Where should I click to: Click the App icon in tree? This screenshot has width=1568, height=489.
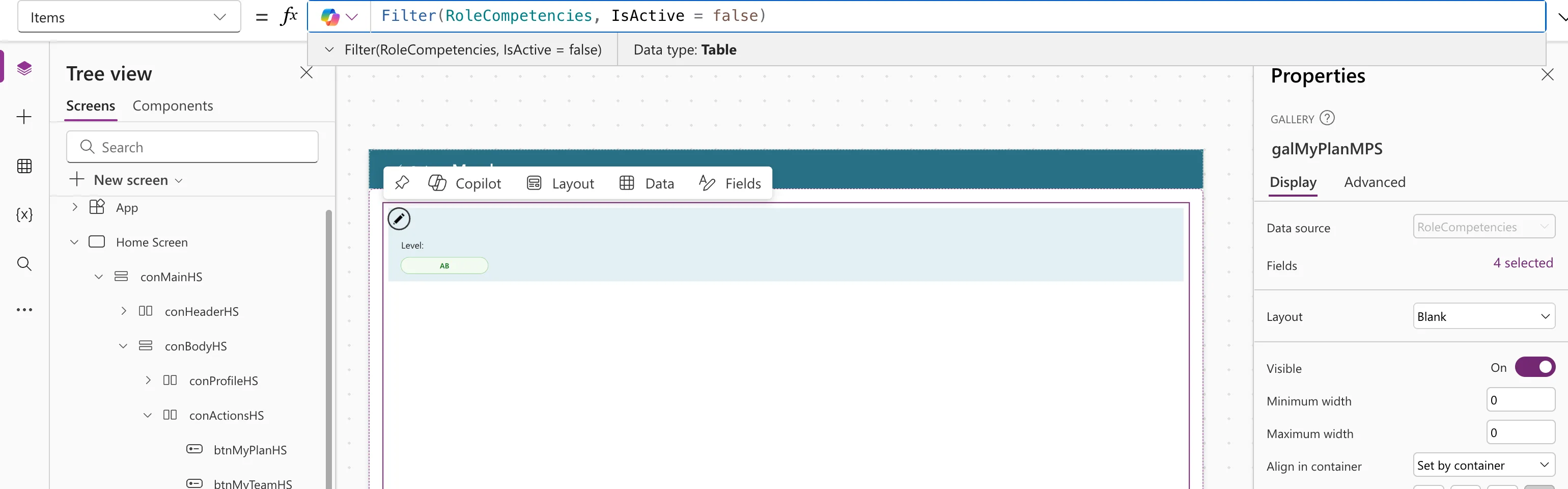pos(97,207)
